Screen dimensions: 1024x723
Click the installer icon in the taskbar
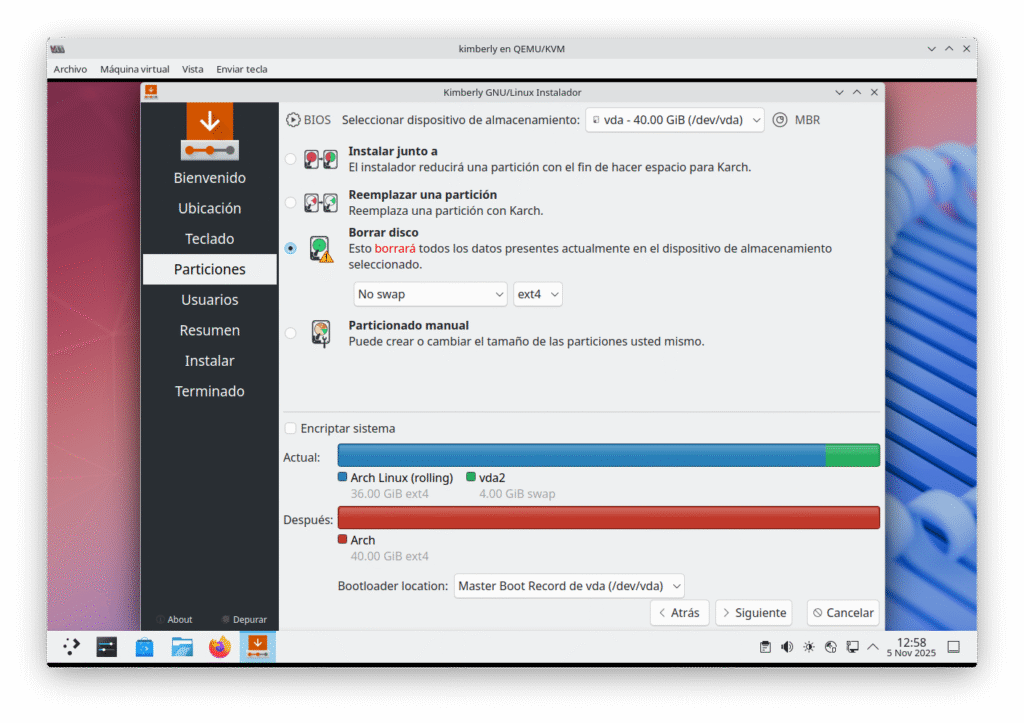257,647
